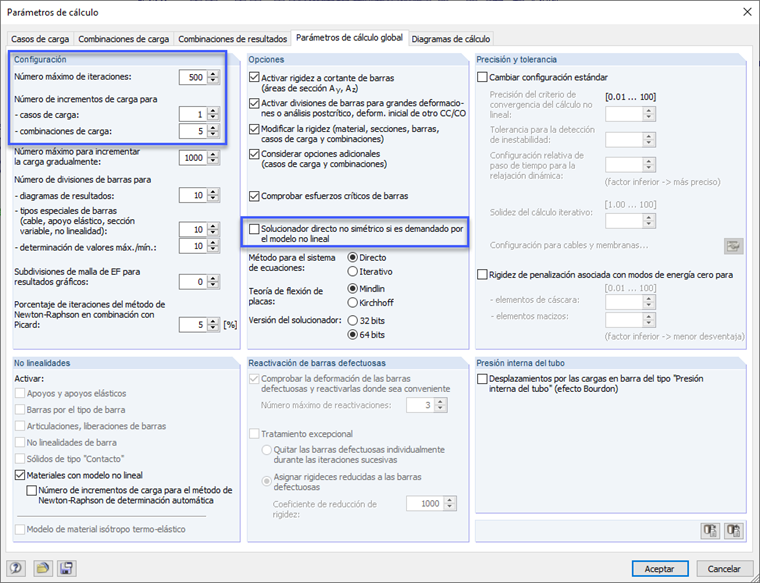Adjust the tipos especiales de barras spinner arrows
Image resolution: width=760 pixels, height=583 pixels.
(213, 229)
